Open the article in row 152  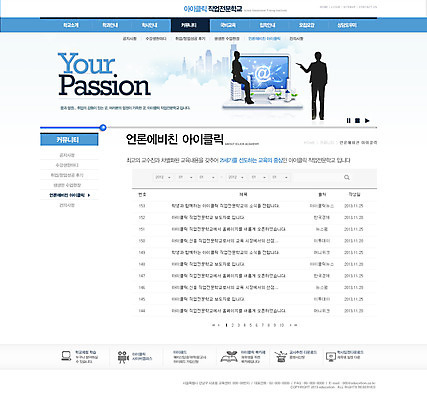tap(208, 218)
